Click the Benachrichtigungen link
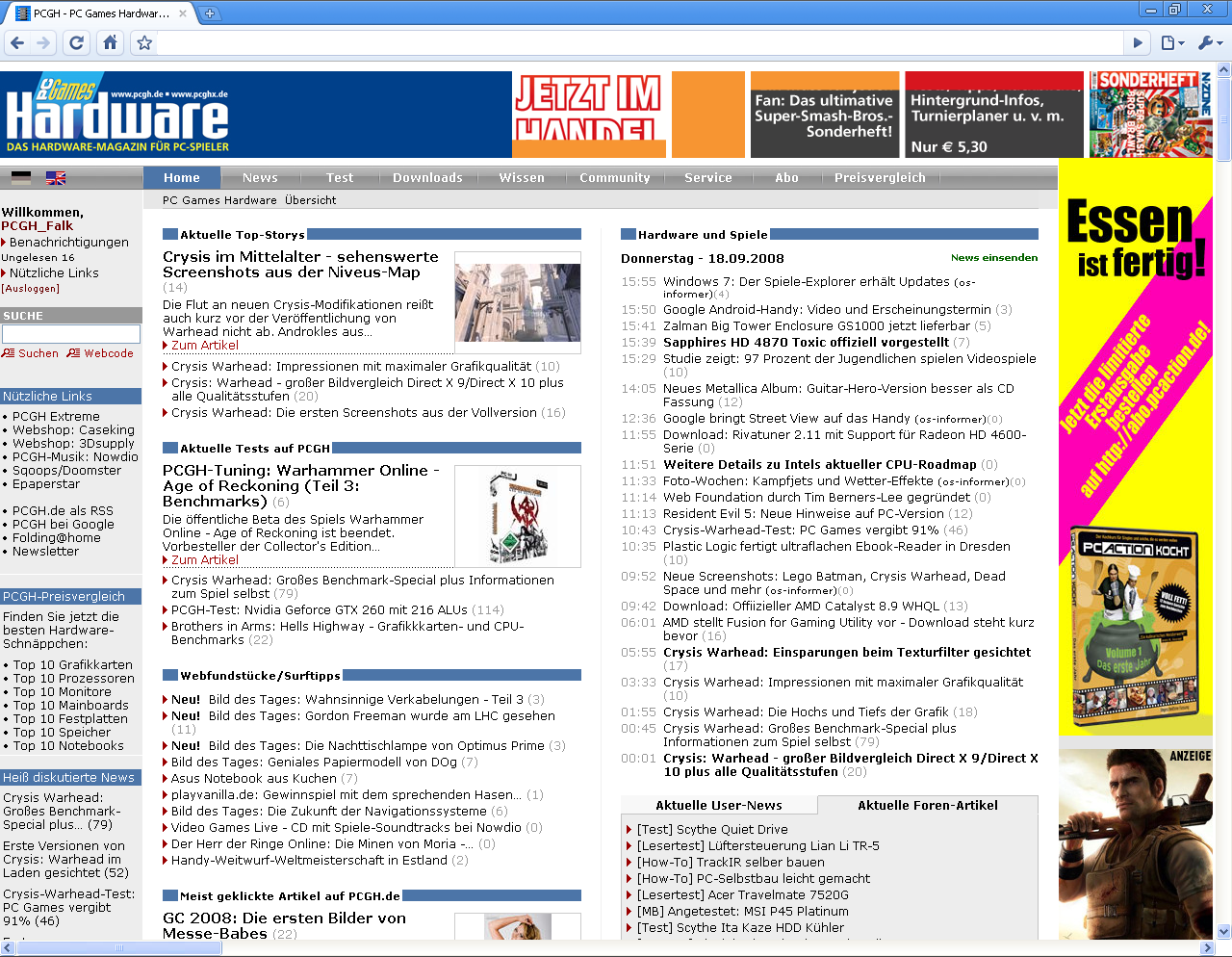The image size is (1232, 957). click(x=69, y=243)
